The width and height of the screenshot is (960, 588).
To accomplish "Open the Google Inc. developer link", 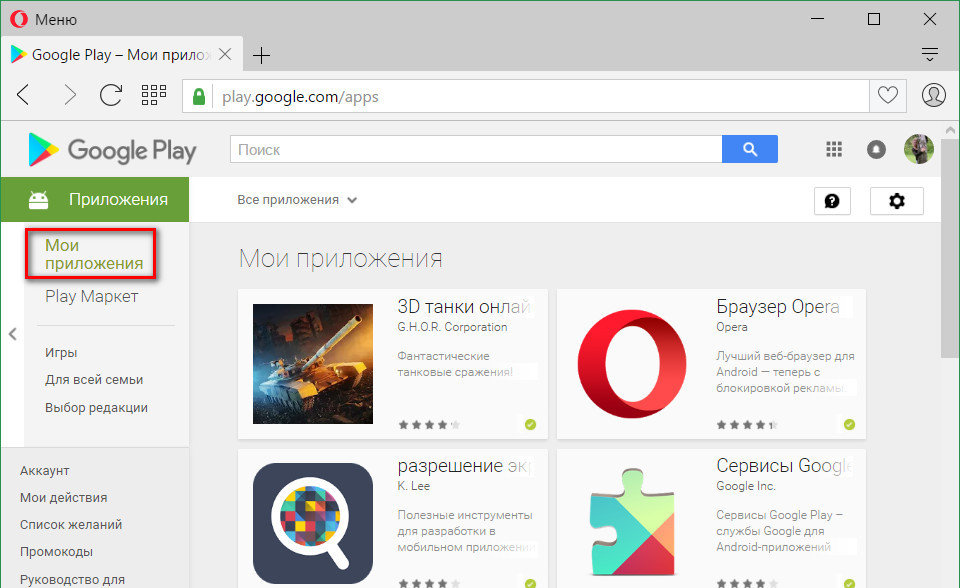I will [746, 486].
